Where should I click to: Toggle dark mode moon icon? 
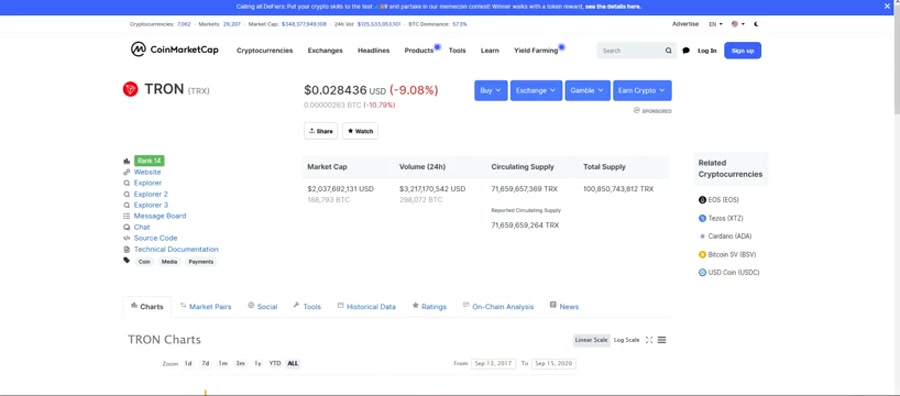click(x=757, y=24)
